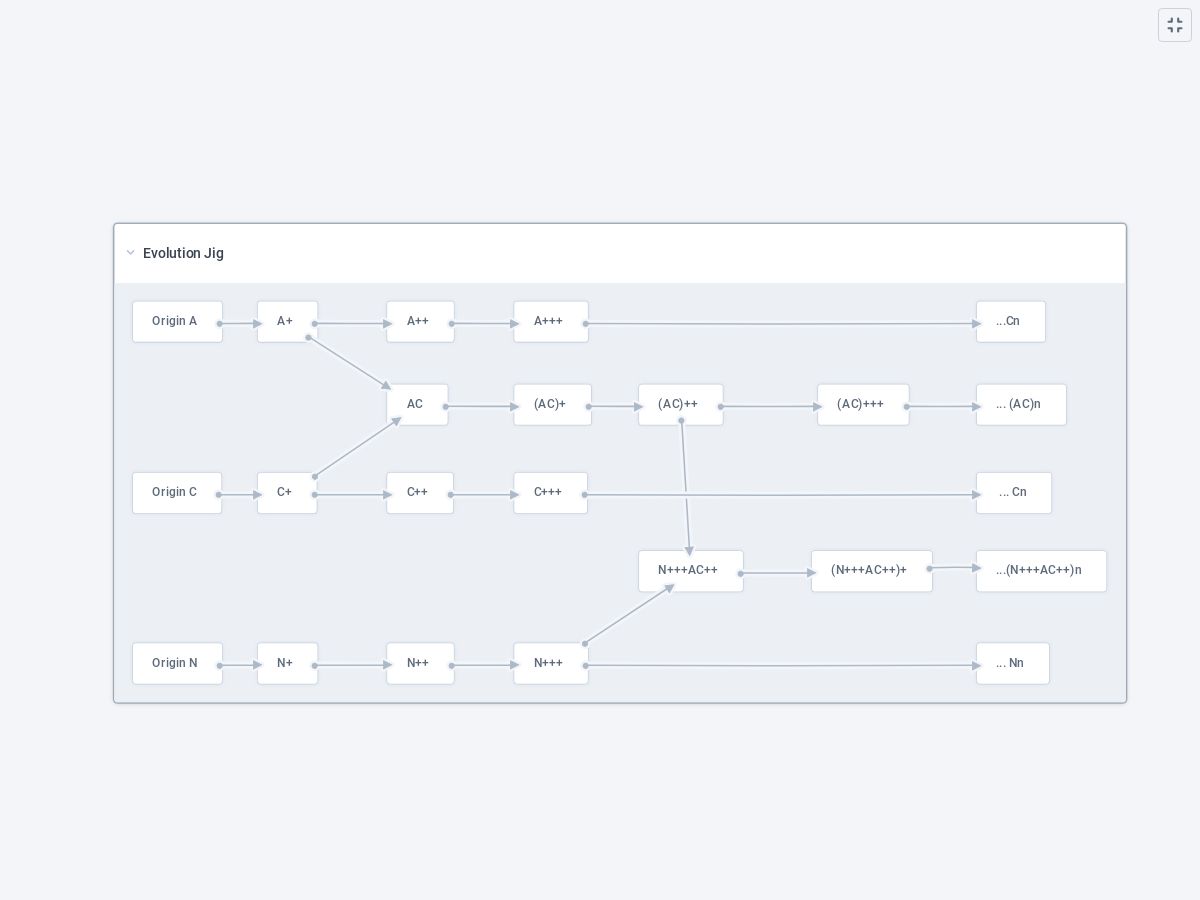1200x900 pixels.
Task: Click the (N+++AC++)+ node
Action: pyautogui.click(x=871, y=571)
